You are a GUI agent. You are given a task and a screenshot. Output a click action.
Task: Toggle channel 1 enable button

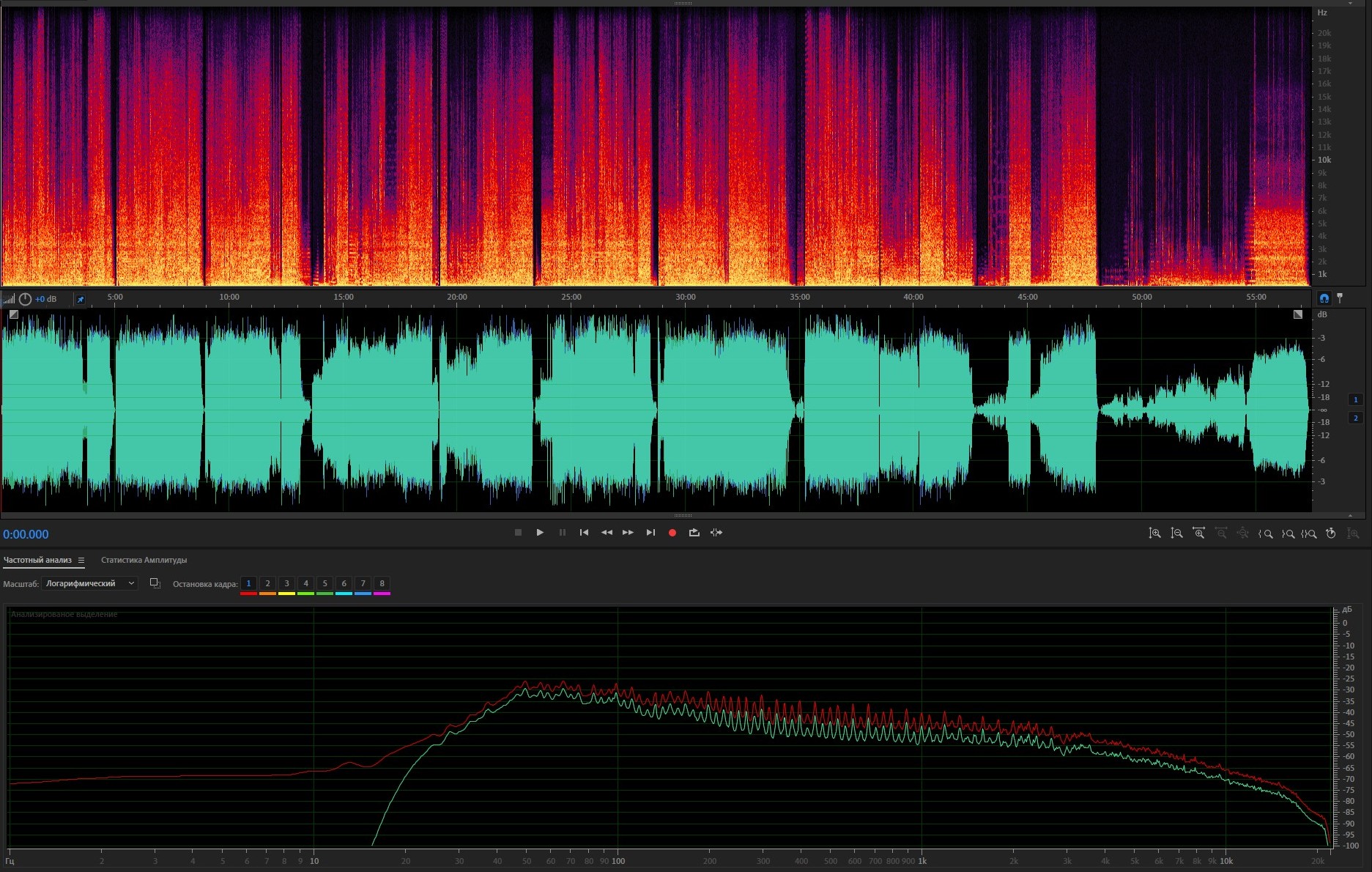[1355, 399]
